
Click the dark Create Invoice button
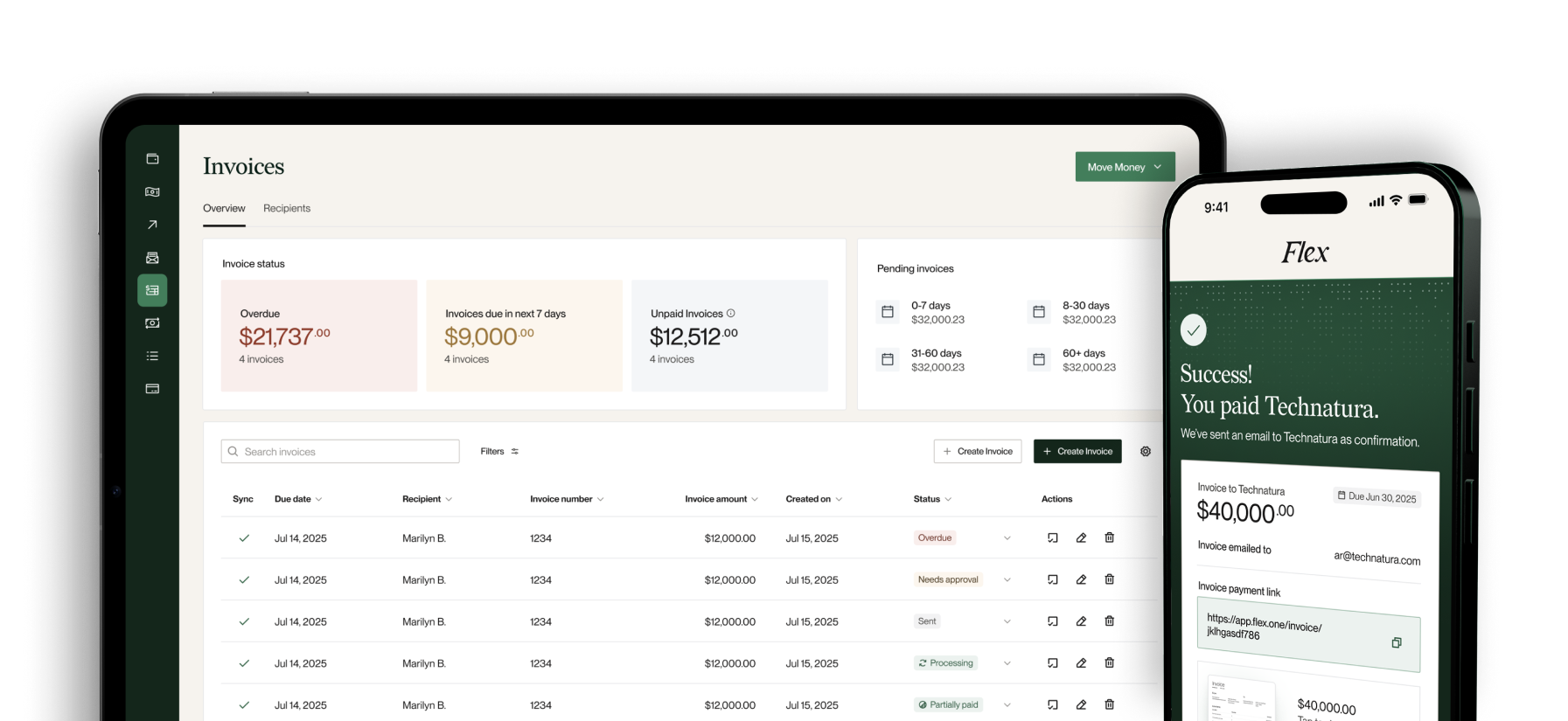click(x=1077, y=452)
